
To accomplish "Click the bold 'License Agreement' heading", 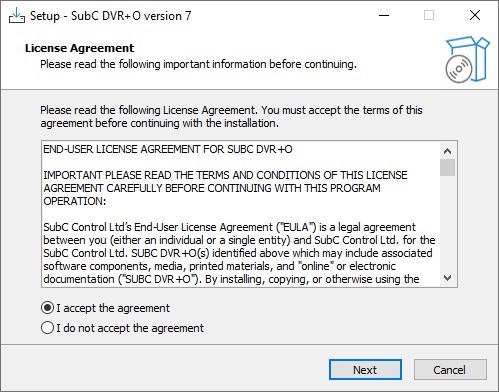I will pyautogui.click(x=79, y=48).
